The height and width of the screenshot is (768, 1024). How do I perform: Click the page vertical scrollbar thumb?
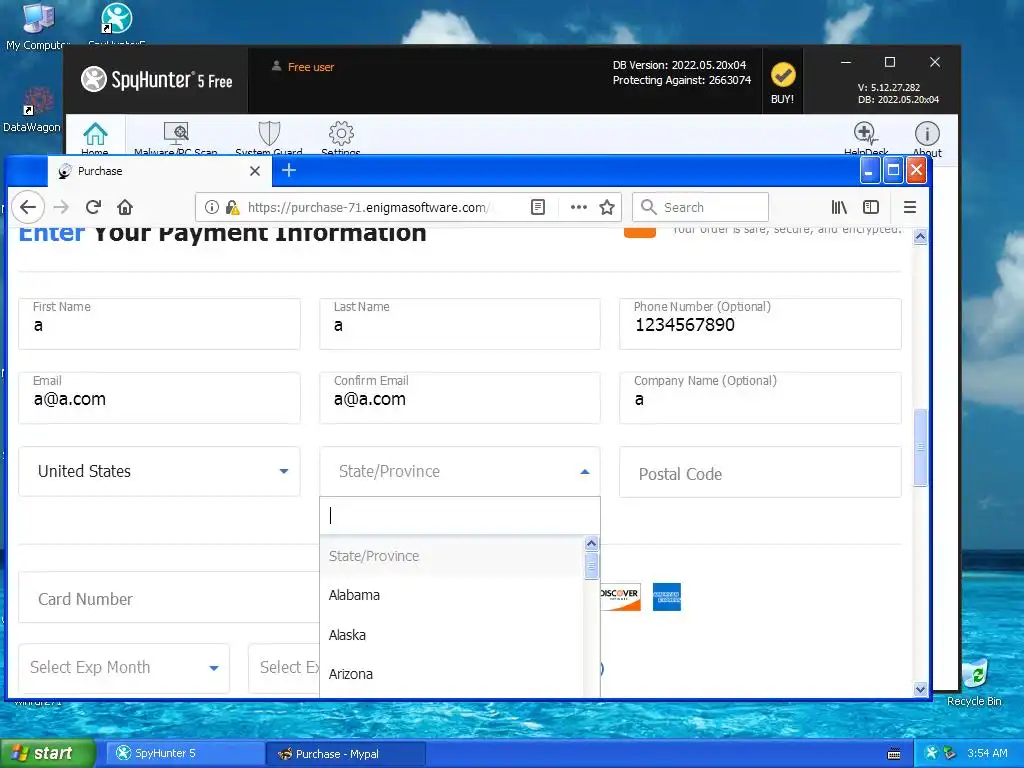920,447
